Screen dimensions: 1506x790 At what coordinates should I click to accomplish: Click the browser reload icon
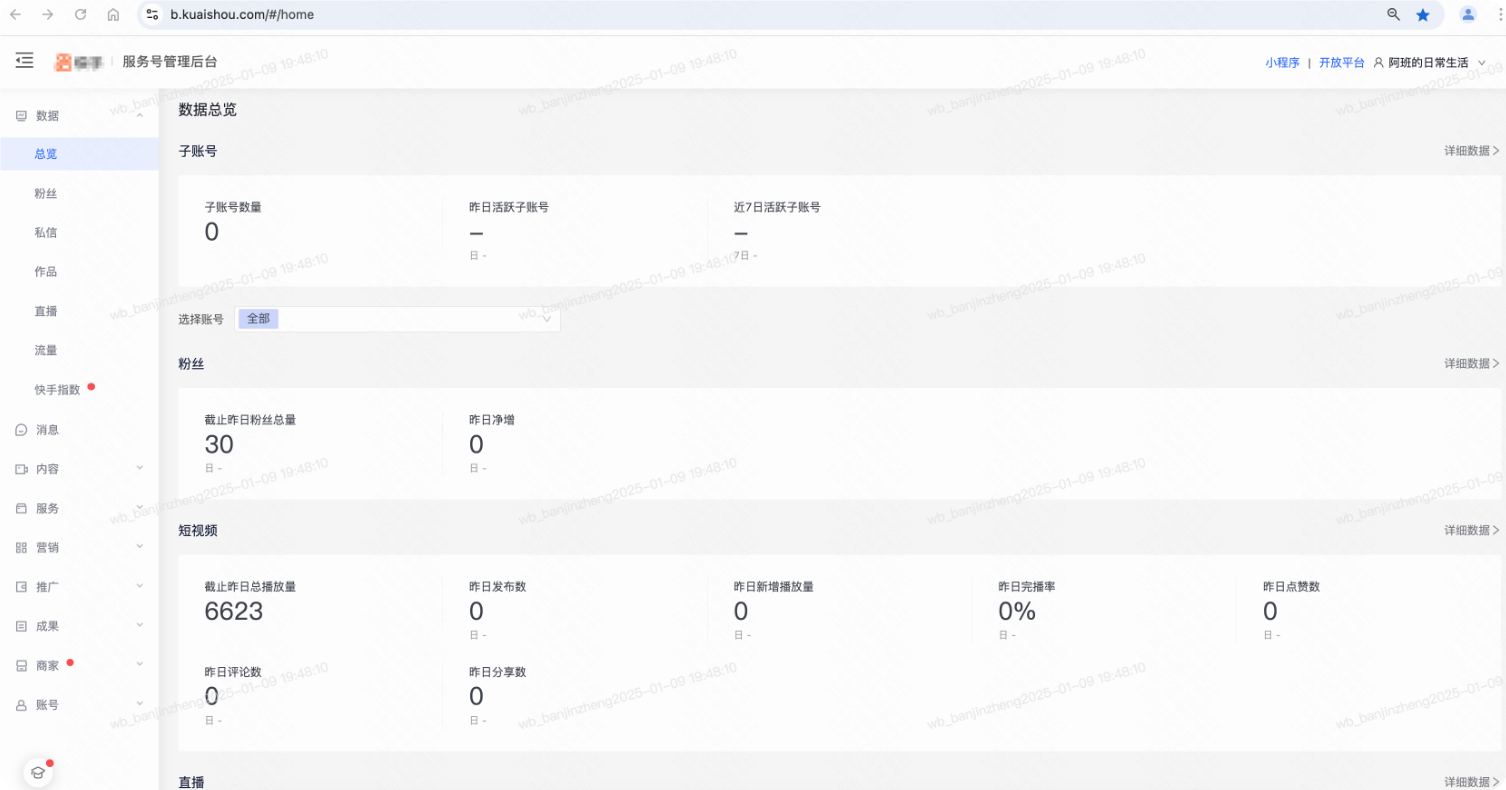pyautogui.click(x=81, y=15)
